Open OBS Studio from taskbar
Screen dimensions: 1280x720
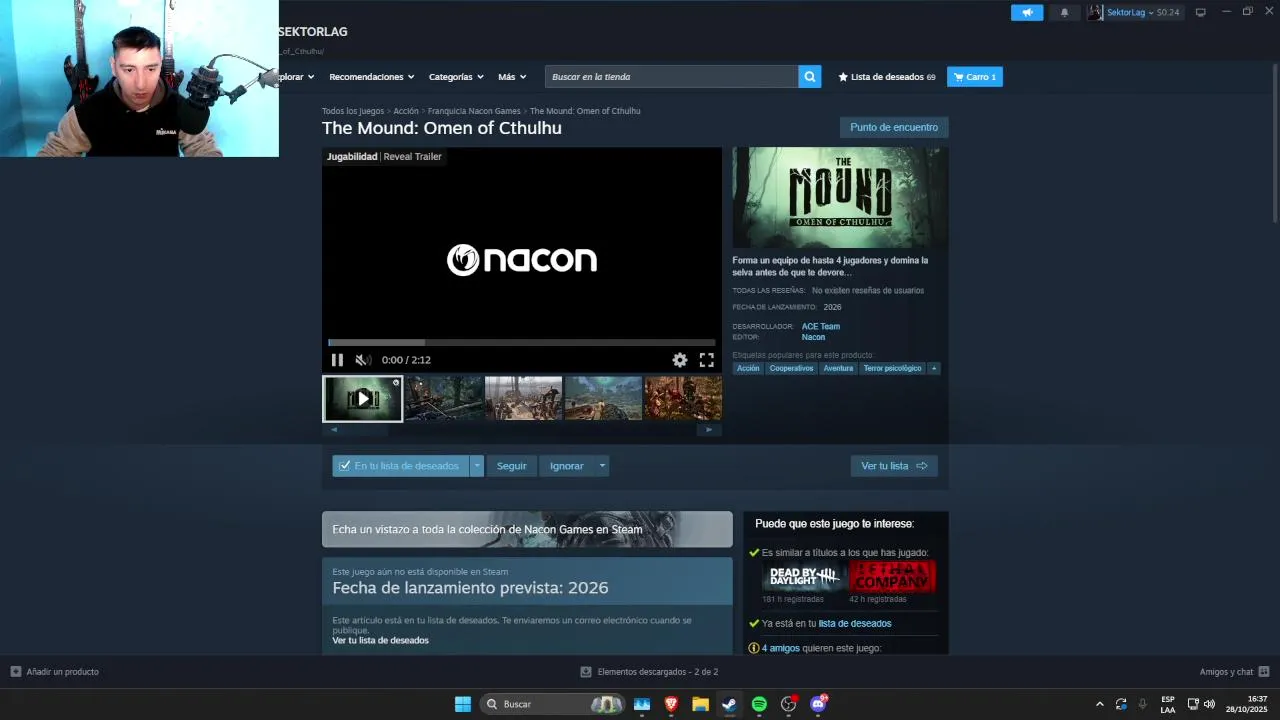[789, 704]
